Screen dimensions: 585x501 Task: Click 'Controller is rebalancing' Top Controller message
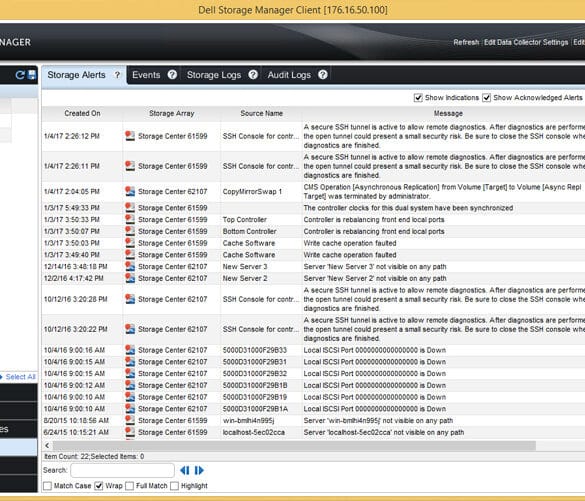(x=374, y=219)
